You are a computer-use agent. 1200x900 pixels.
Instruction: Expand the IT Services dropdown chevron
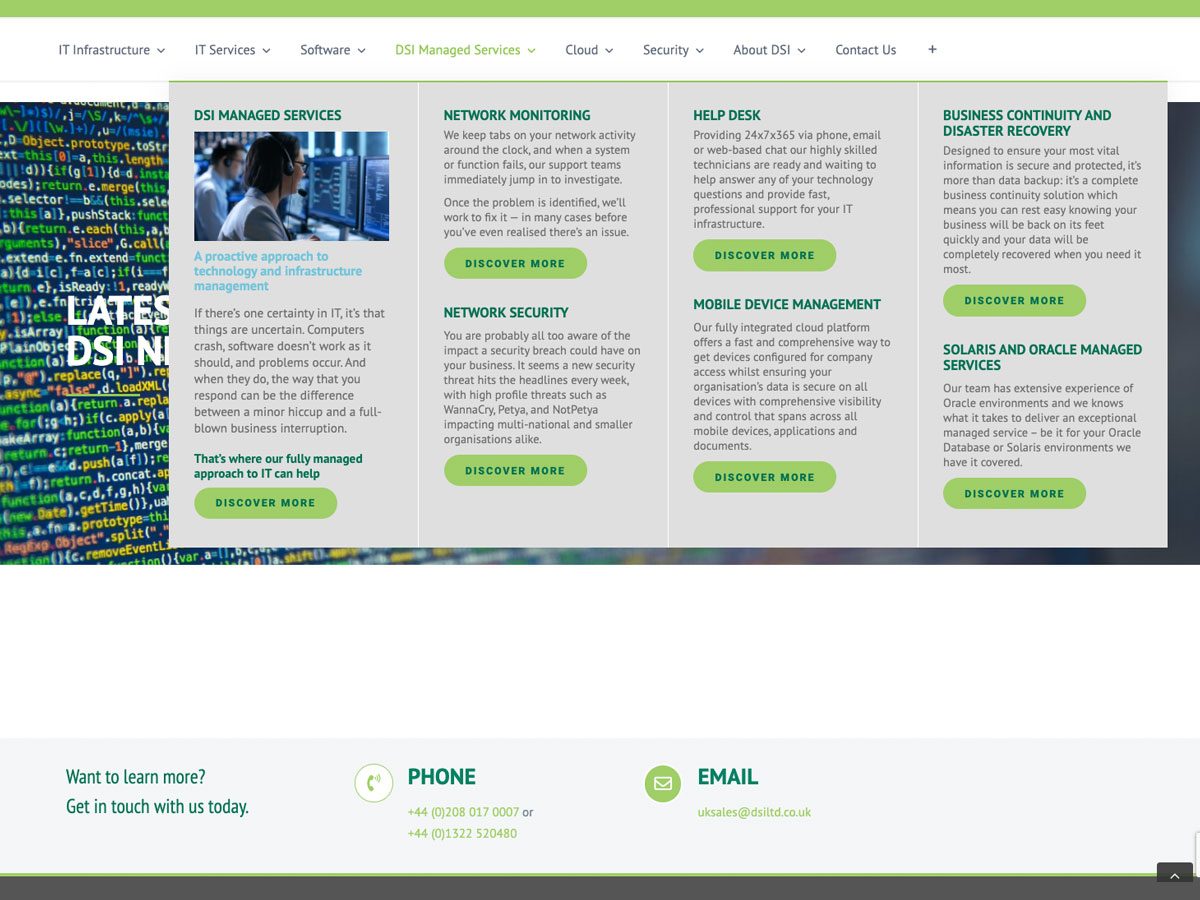click(266, 51)
